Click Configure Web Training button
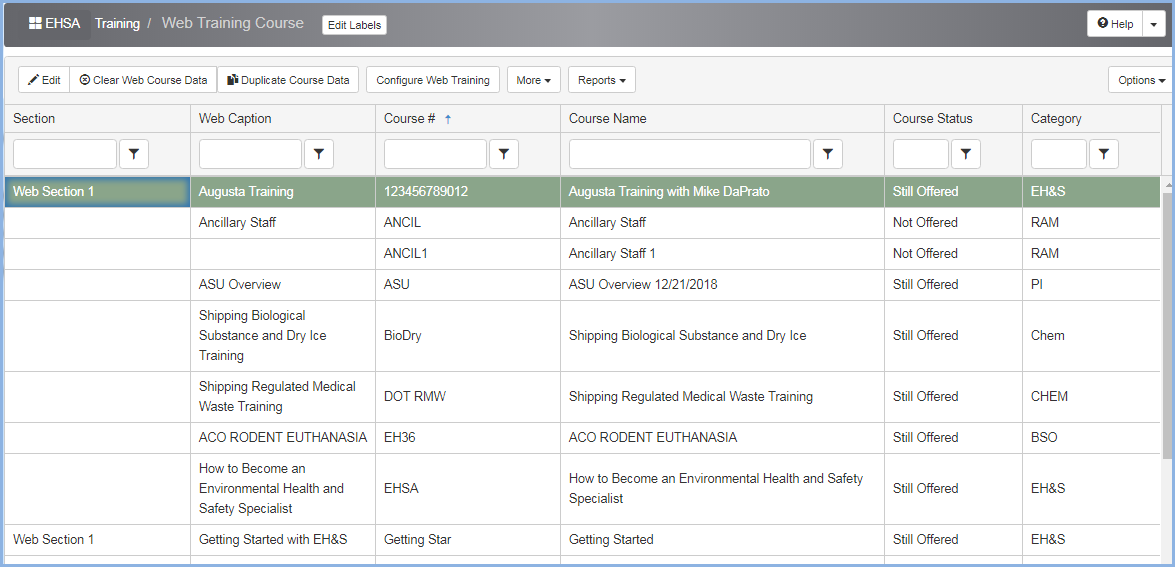 pyautogui.click(x=433, y=80)
